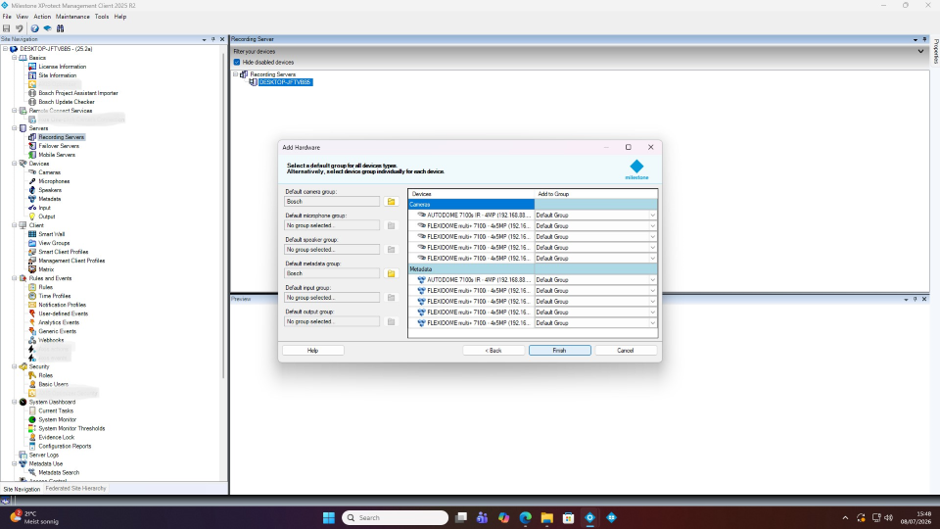Click the Webhooks icon
This screenshot has width=940, height=529.
tap(32, 340)
